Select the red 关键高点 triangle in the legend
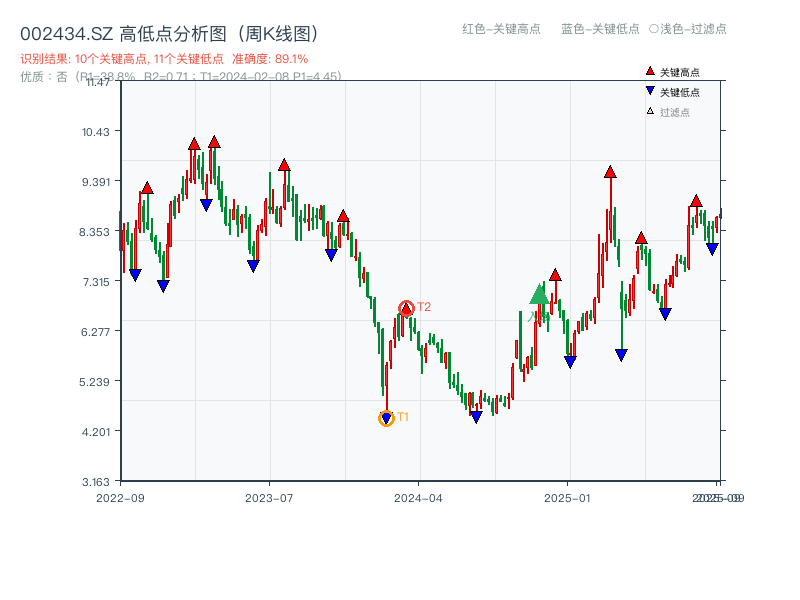This screenshot has width=800, height=600. point(650,71)
